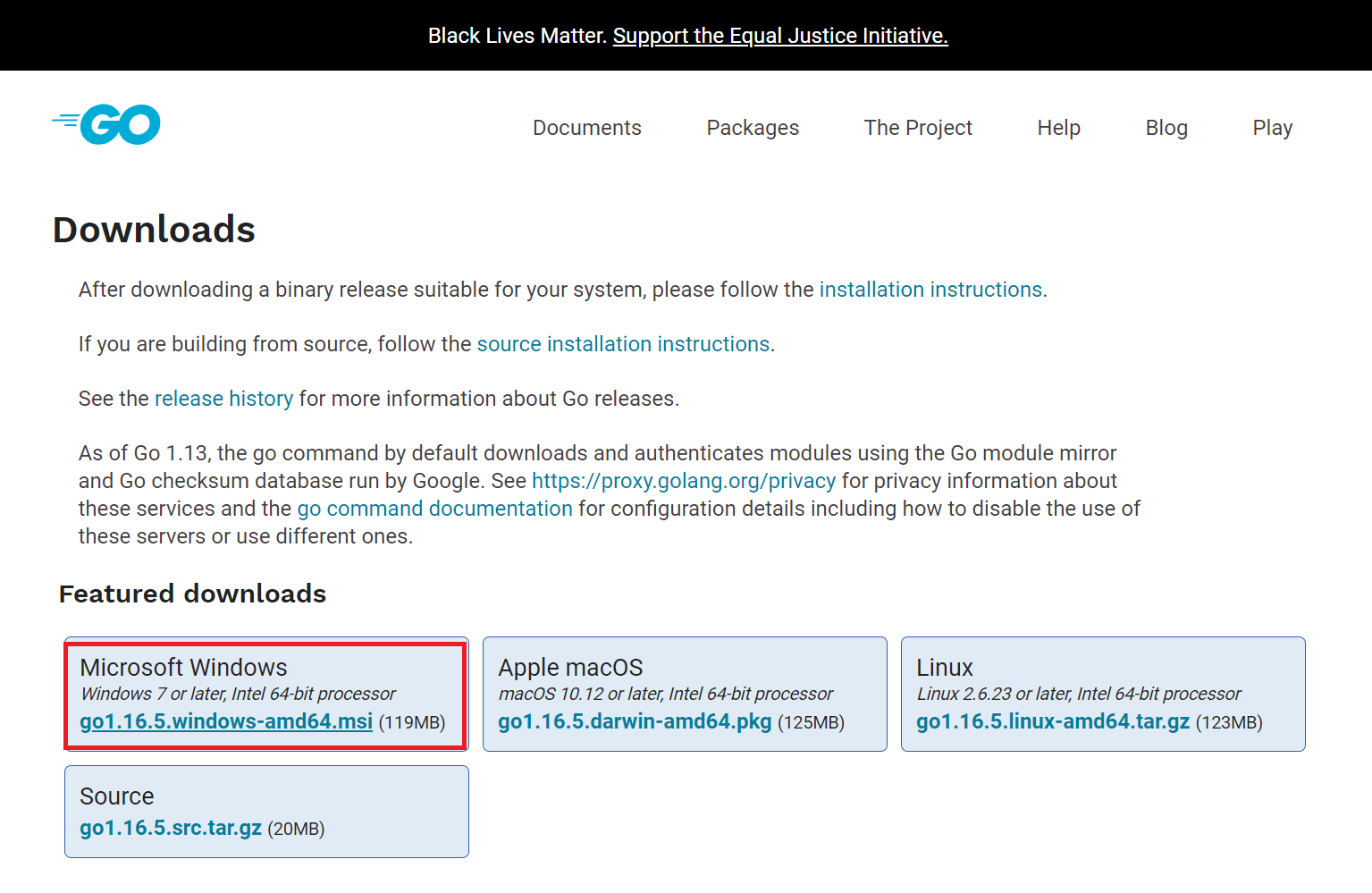Open the Documents menu
Viewport: 1372px width, 893px height.
pos(587,128)
